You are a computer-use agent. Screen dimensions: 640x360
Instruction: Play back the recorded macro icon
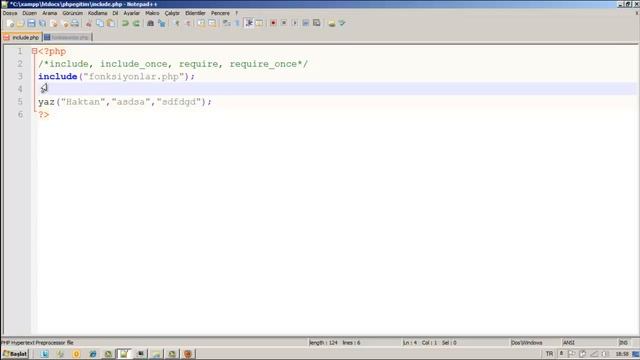[295, 23]
